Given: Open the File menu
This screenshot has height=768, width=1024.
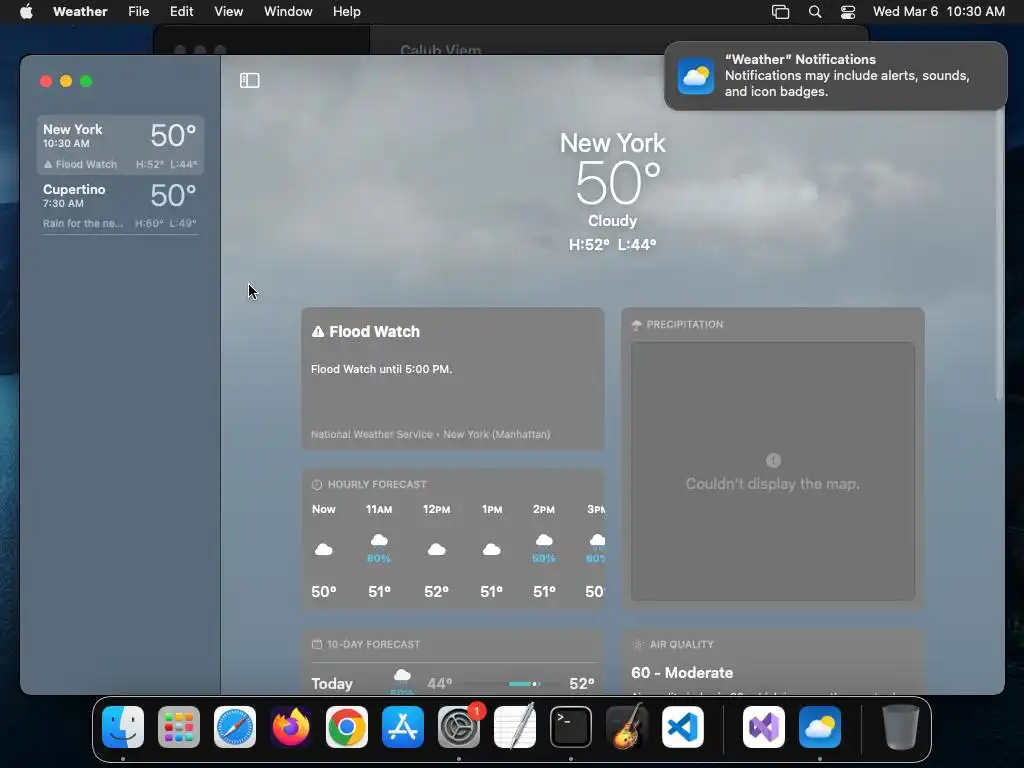Looking at the screenshot, I should click(x=138, y=11).
